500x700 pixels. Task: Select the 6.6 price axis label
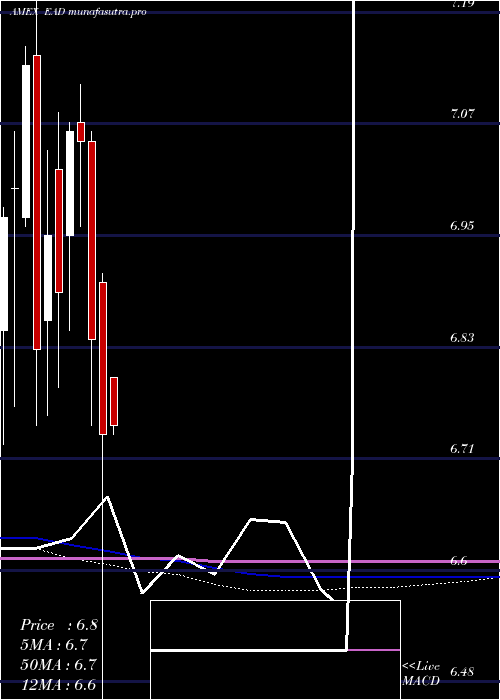(x=458, y=560)
